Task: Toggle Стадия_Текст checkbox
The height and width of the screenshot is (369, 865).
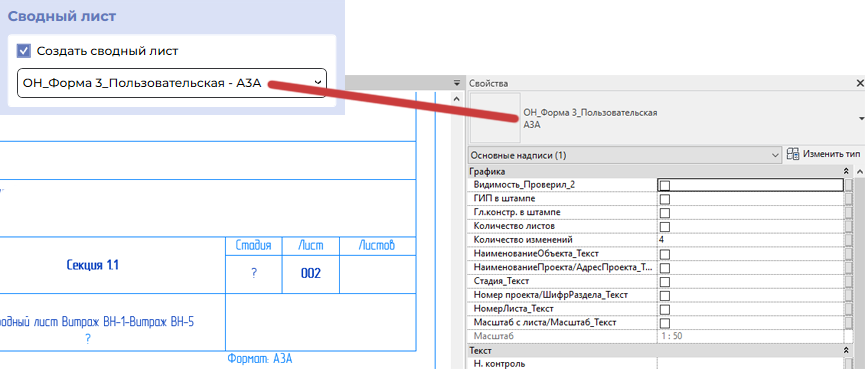Action: tap(665, 281)
